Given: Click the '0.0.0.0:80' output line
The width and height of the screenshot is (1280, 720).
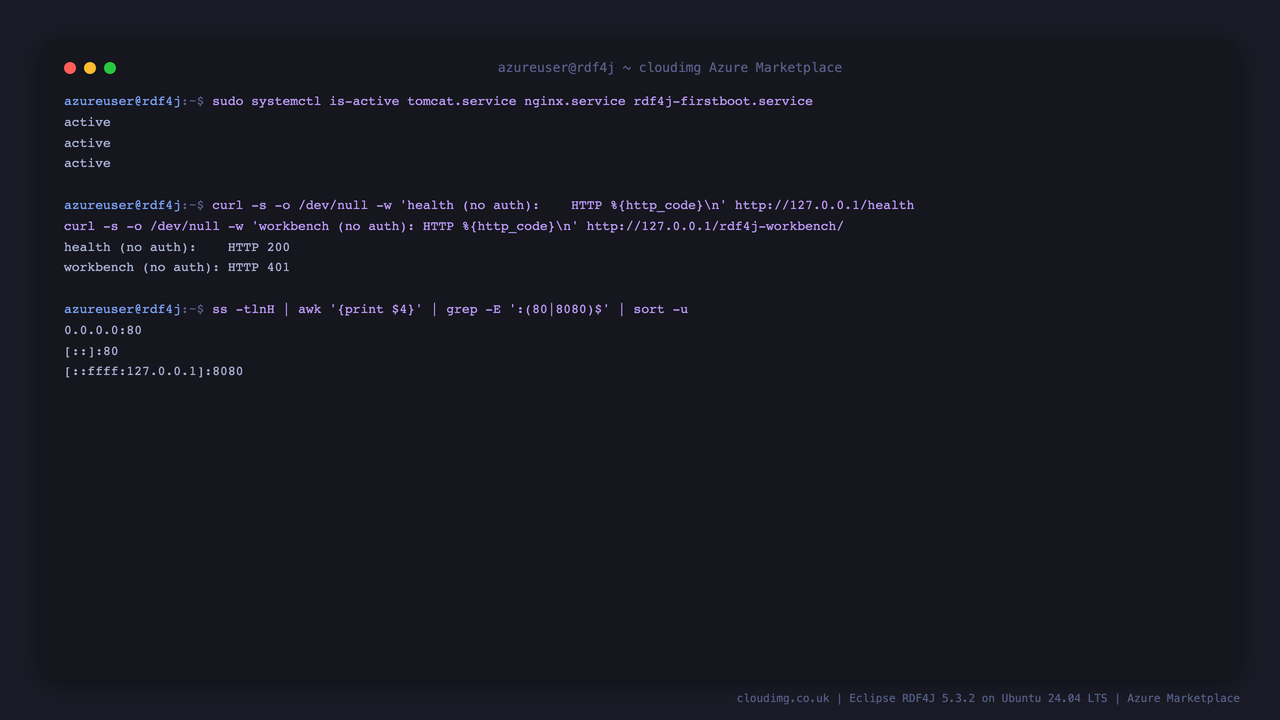Looking at the screenshot, I should coord(103,330).
